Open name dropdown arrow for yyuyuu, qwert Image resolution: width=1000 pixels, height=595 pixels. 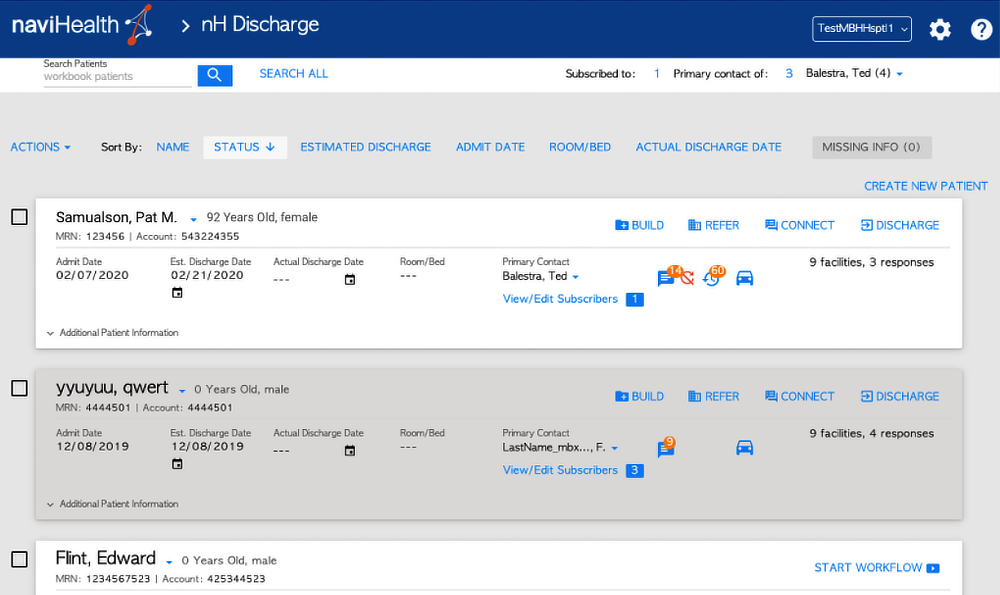click(182, 391)
